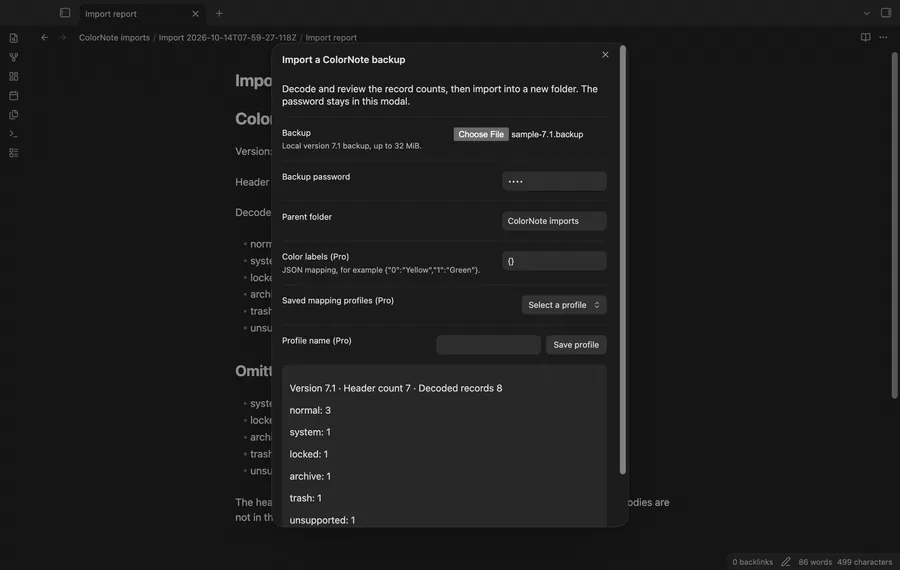Click the 'locked: 1' count line
900x570 pixels.
click(309, 454)
